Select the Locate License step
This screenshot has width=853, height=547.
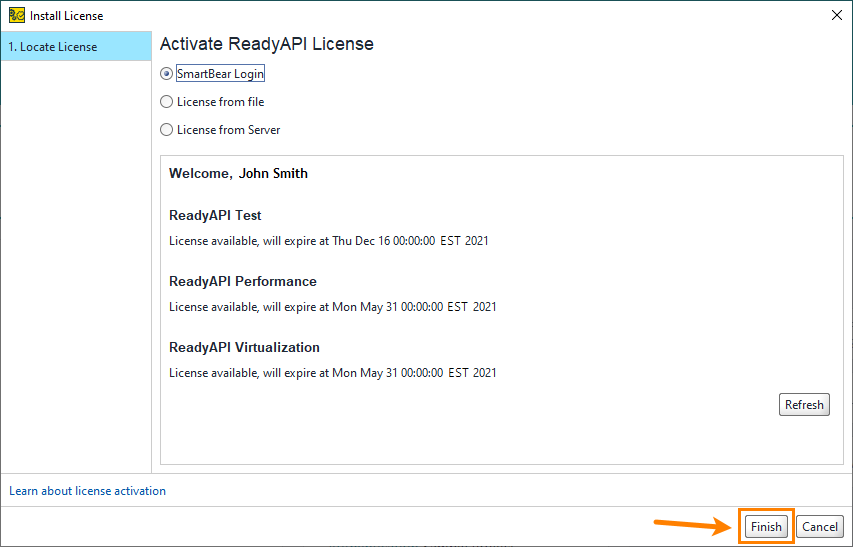76,47
